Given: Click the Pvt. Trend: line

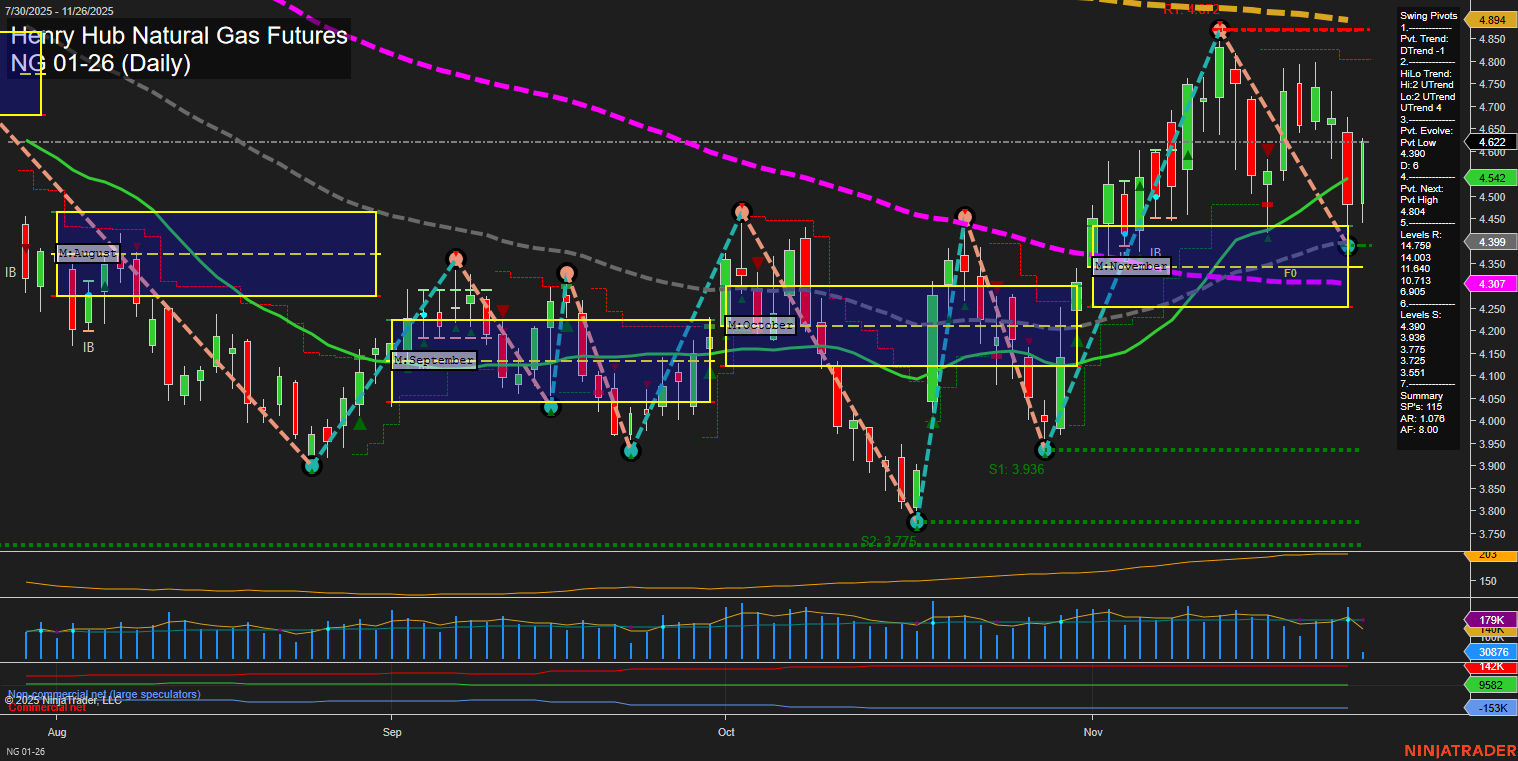Looking at the screenshot, I should tap(1425, 39).
